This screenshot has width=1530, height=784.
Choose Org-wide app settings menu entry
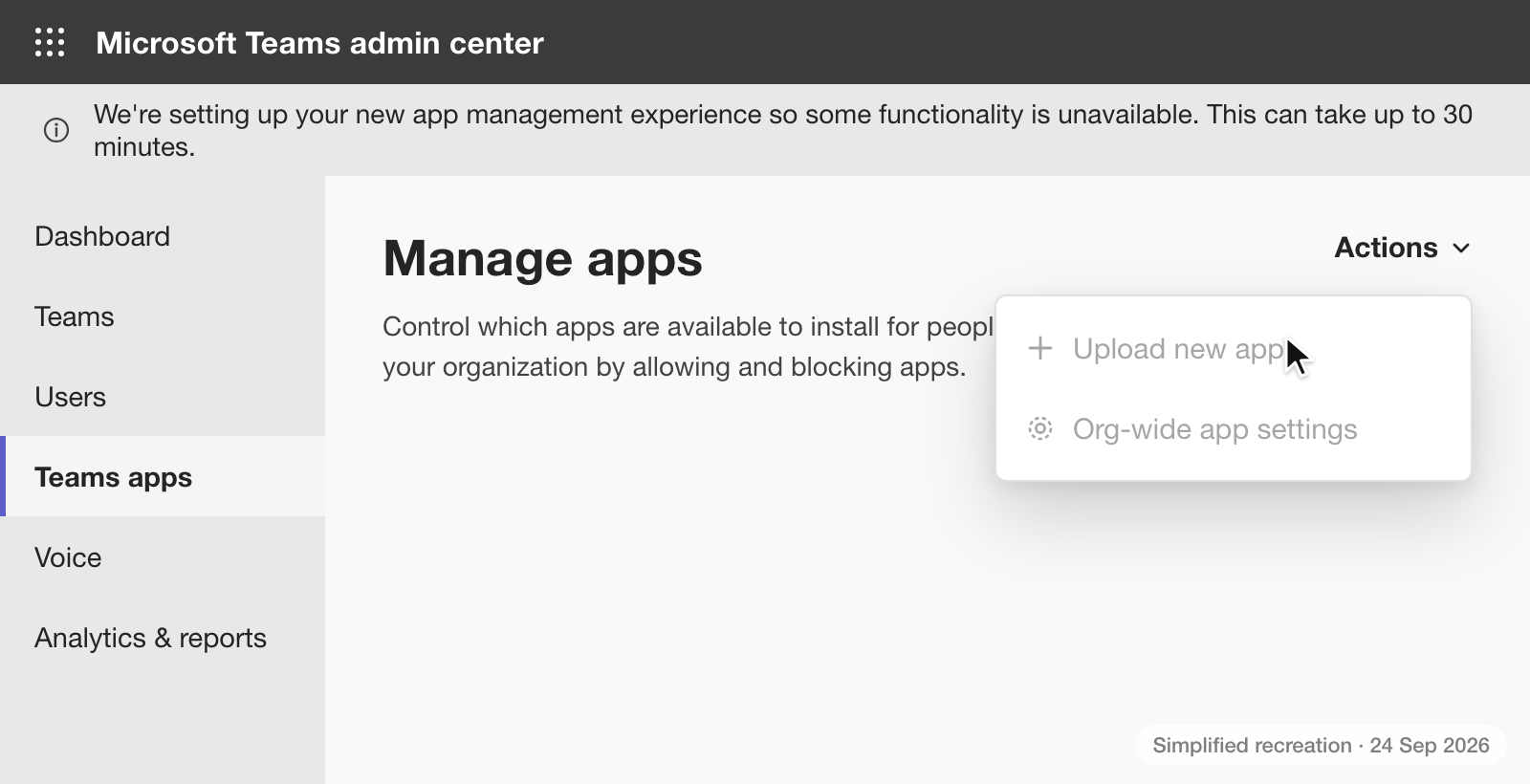pos(1234,428)
